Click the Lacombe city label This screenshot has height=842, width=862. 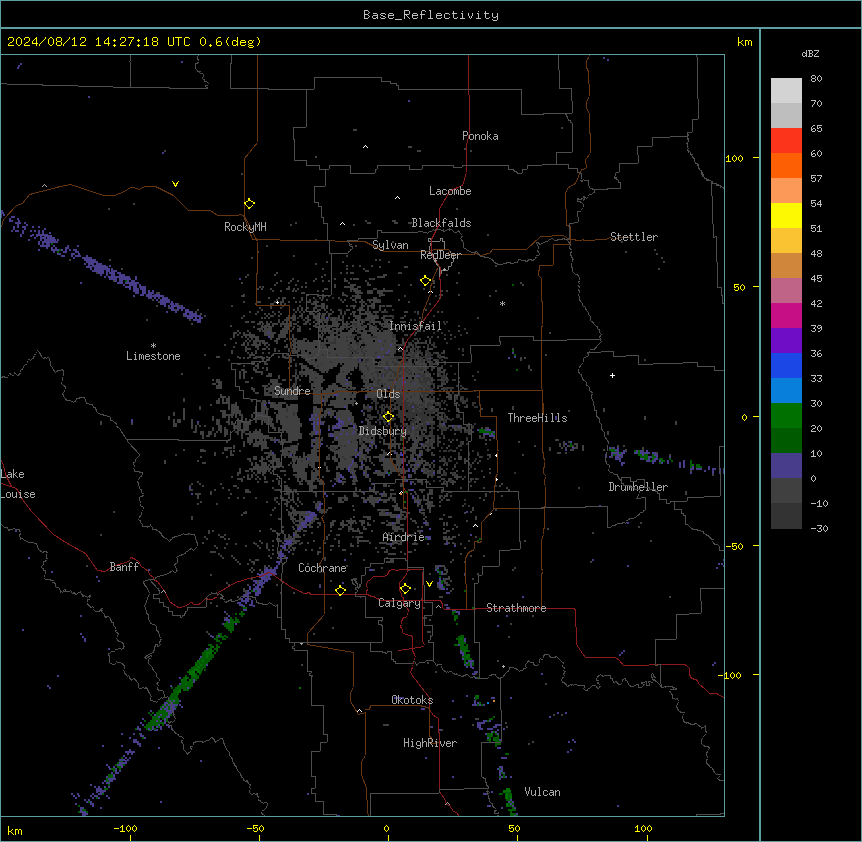(450, 191)
